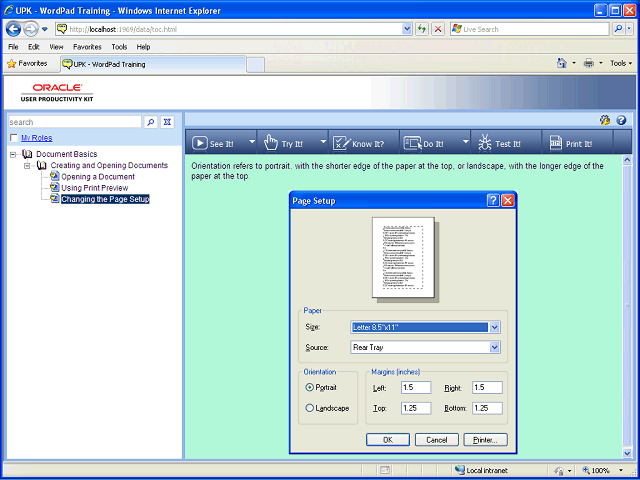
Task: Click the Live Search magnifier button
Action: point(618,29)
